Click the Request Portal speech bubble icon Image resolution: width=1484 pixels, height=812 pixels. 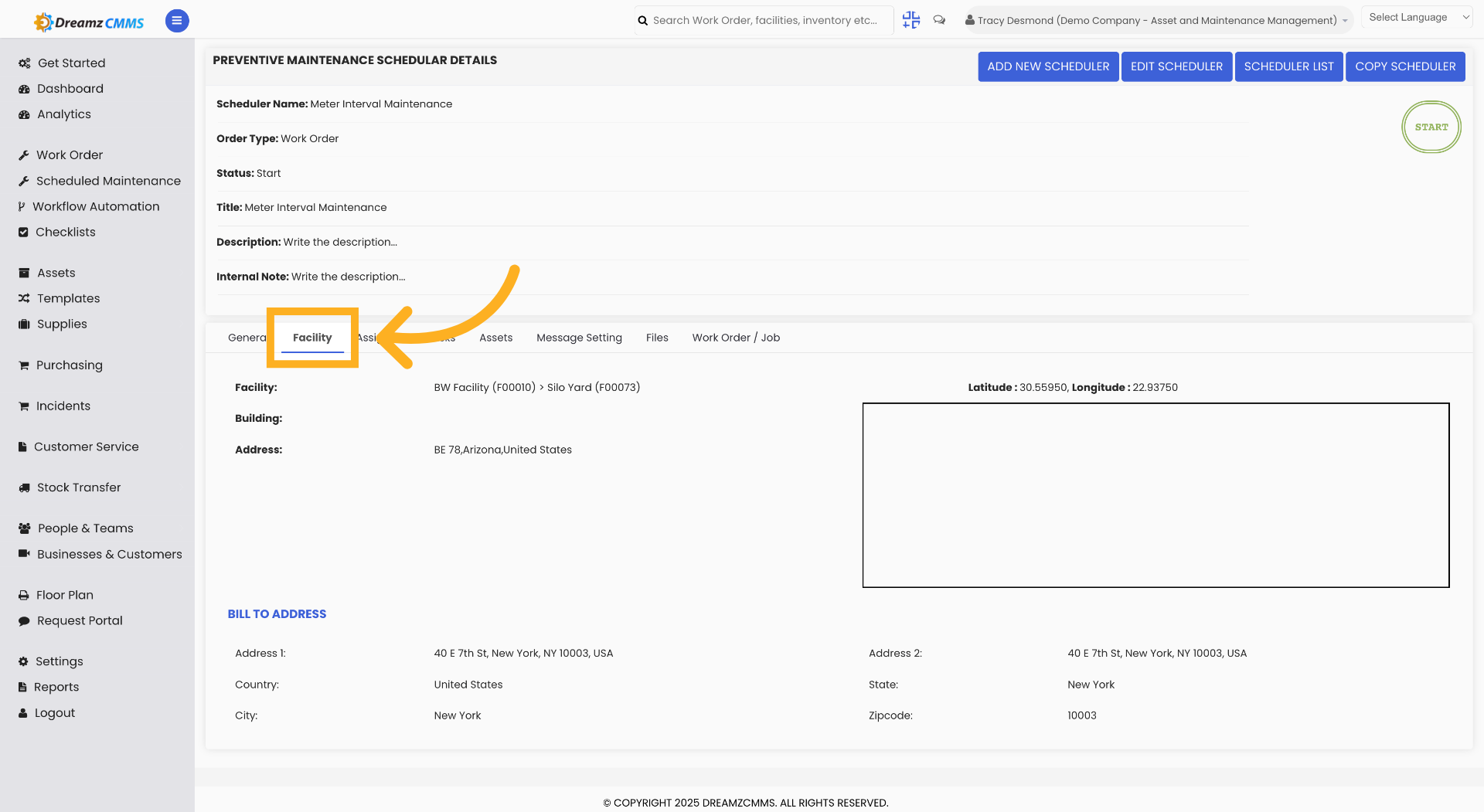pyautogui.click(x=24, y=620)
